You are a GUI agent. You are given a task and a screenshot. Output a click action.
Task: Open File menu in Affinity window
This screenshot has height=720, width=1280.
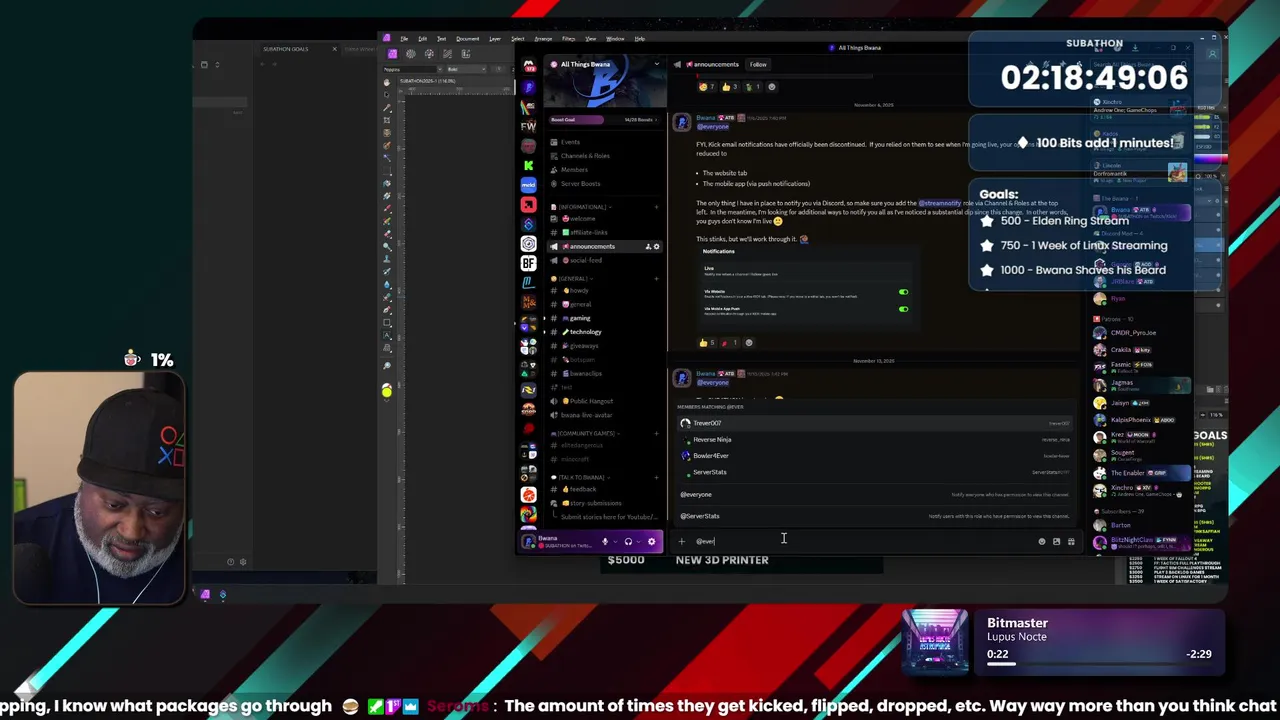point(404,39)
